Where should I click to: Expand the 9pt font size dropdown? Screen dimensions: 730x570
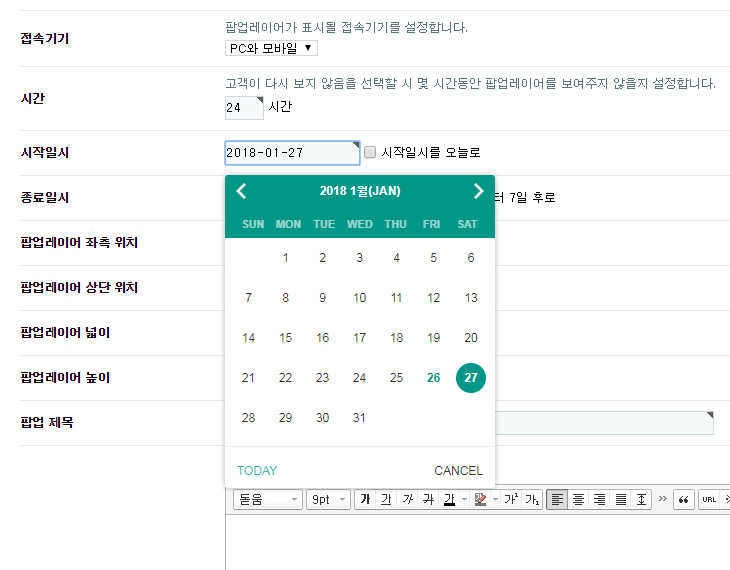[328, 499]
